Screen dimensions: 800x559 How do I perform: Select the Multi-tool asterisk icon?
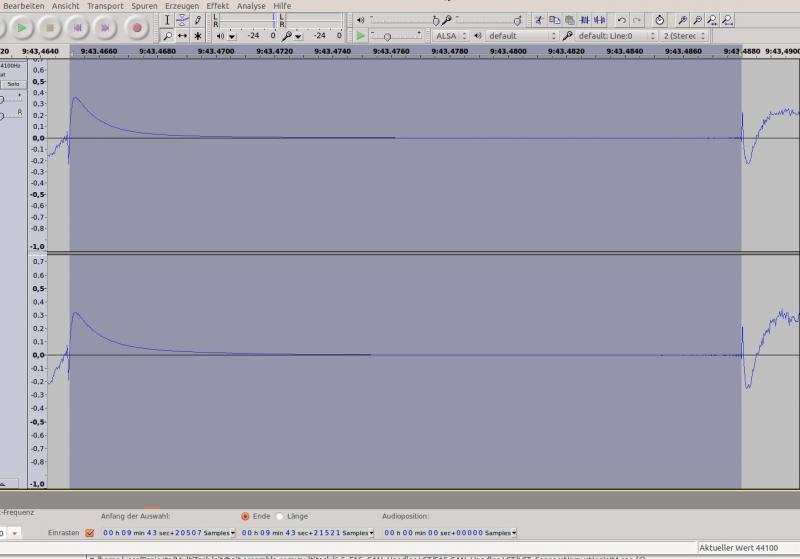(197, 36)
